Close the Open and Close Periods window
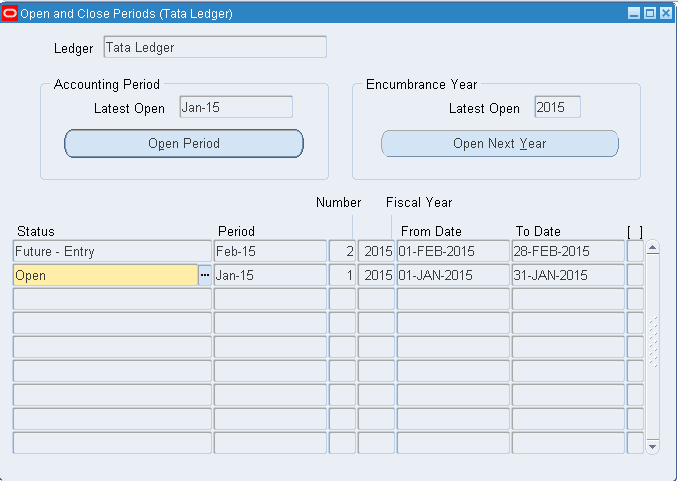This screenshot has height=481, width=678. pos(665,14)
